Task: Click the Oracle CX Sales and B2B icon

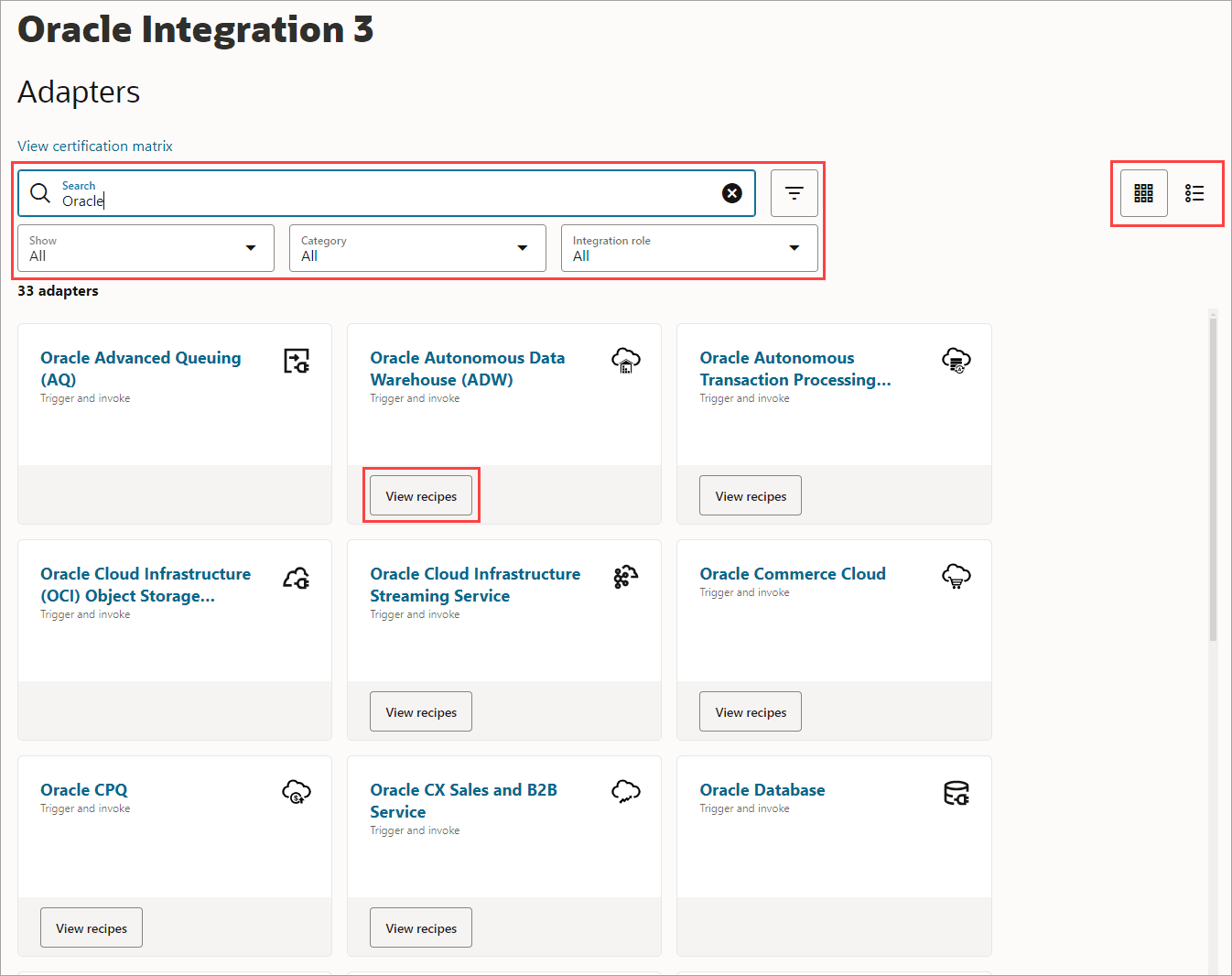Action: click(626, 793)
